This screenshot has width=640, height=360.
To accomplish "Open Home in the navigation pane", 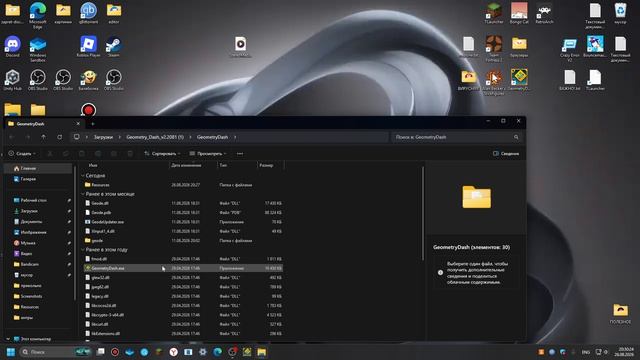I will (x=38, y=168).
